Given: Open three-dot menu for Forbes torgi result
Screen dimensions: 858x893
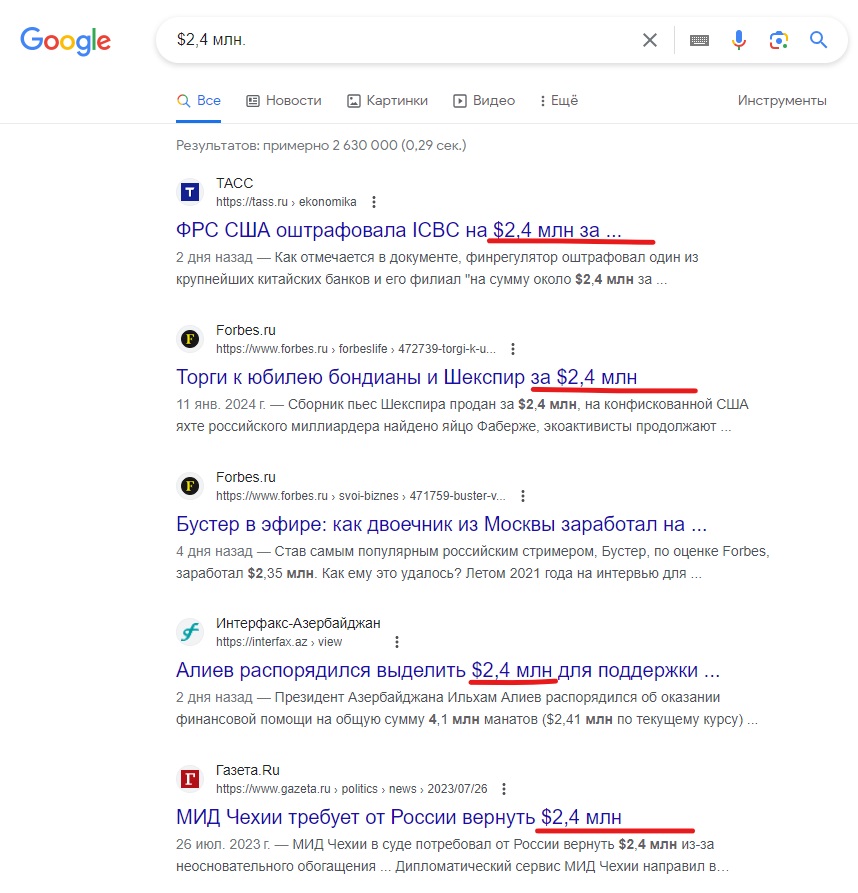Looking at the screenshot, I should (513, 349).
